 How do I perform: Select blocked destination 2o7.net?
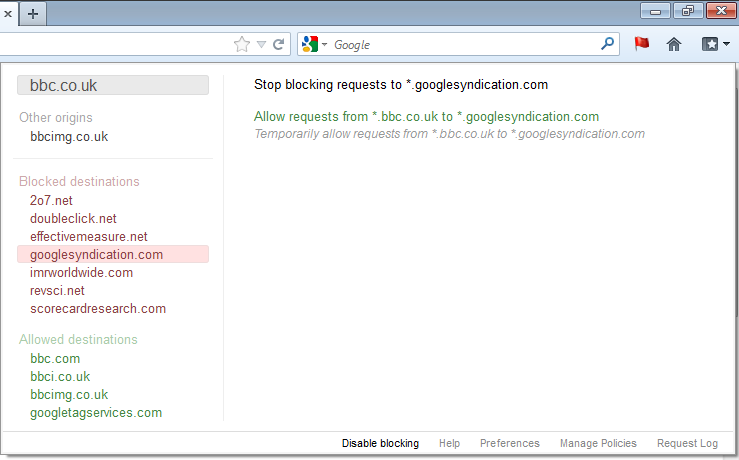pyautogui.click(x=51, y=200)
